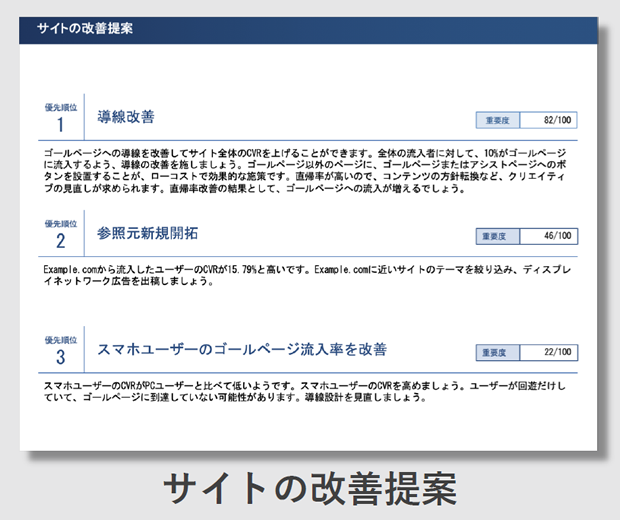Open the 導線改善 heading
The height and width of the screenshot is (520, 620).
pos(126,118)
